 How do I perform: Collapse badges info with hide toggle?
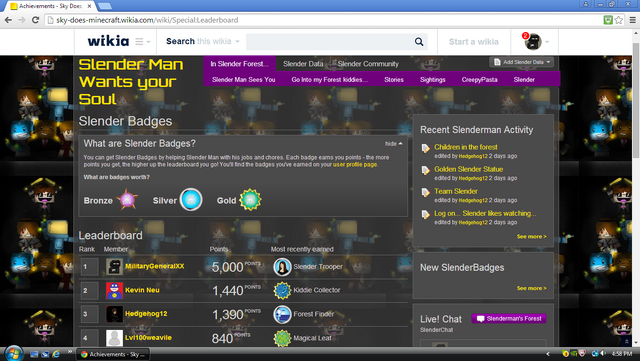click(x=393, y=144)
